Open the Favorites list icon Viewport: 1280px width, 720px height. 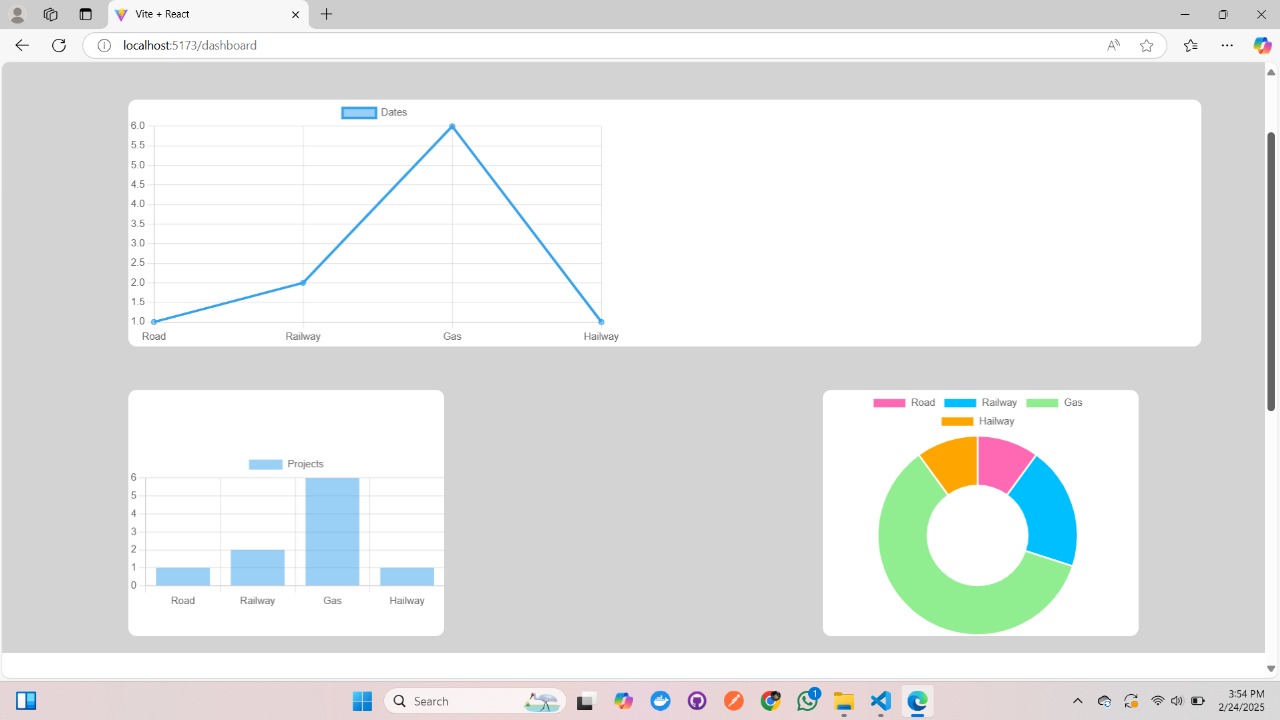(x=1190, y=45)
